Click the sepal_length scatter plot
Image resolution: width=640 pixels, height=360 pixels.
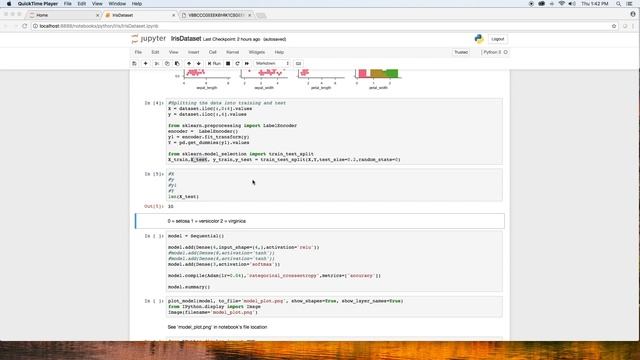(x=207, y=74)
